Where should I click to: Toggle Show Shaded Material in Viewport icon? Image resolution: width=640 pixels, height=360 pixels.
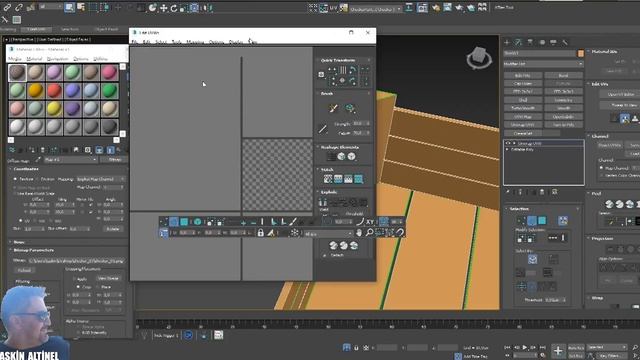tap(99, 150)
